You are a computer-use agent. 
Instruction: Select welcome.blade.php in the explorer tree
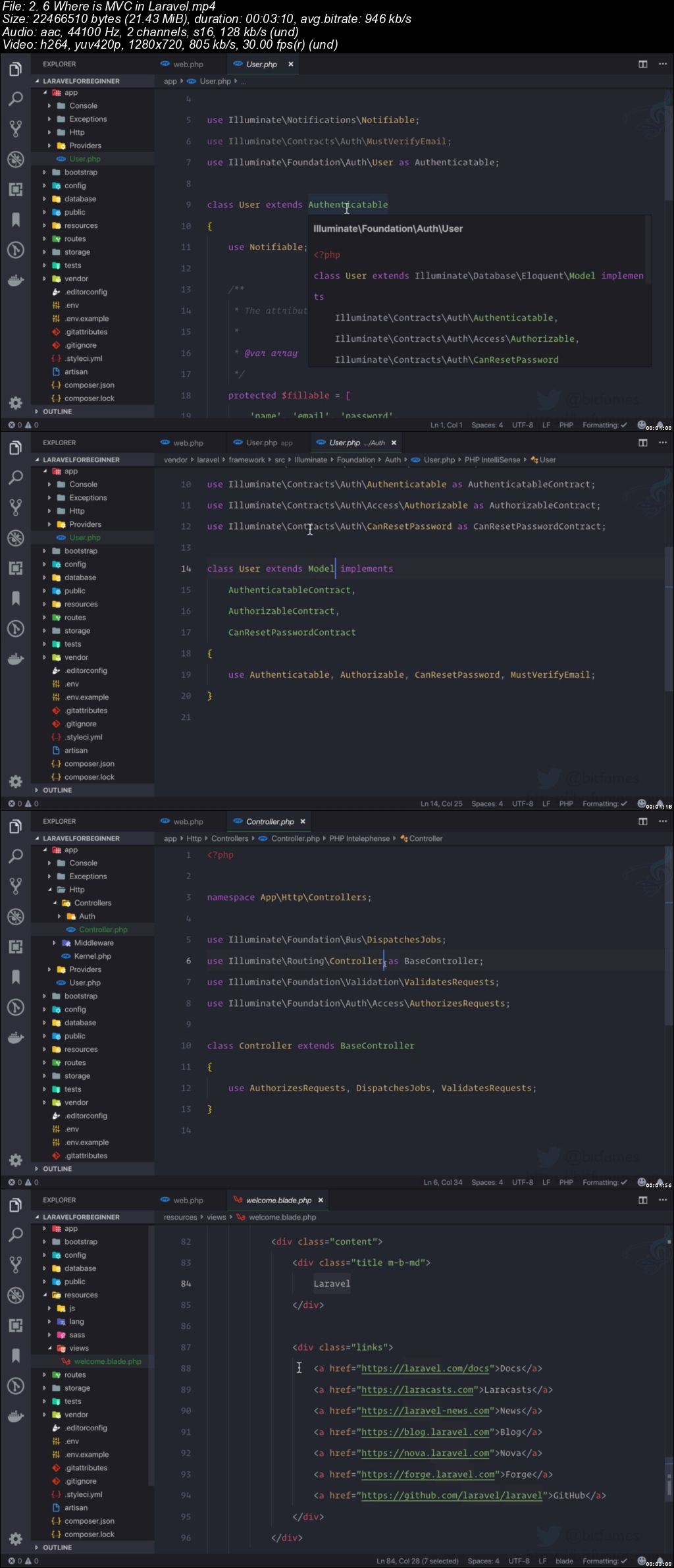[x=107, y=1361]
